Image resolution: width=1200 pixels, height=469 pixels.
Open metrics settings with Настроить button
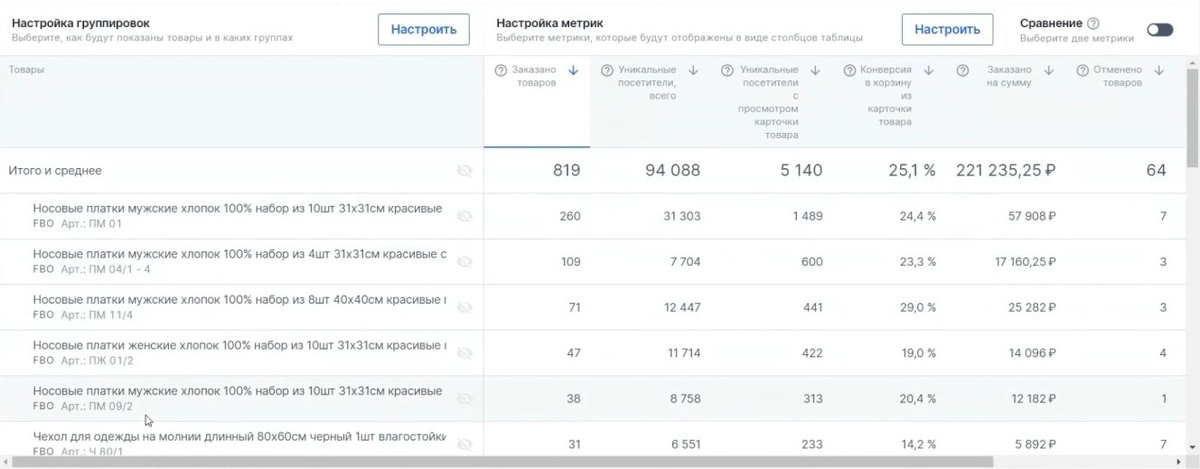pos(947,29)
